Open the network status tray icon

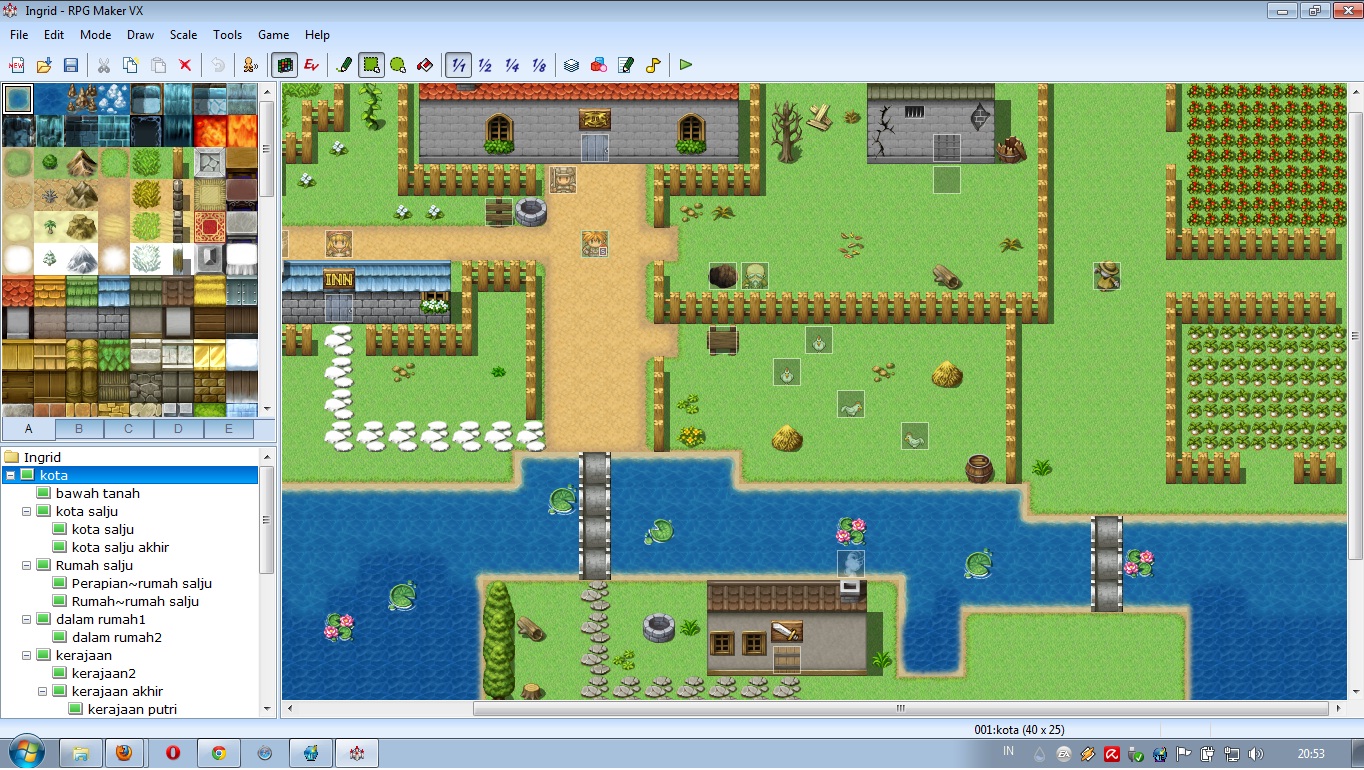1232,754
